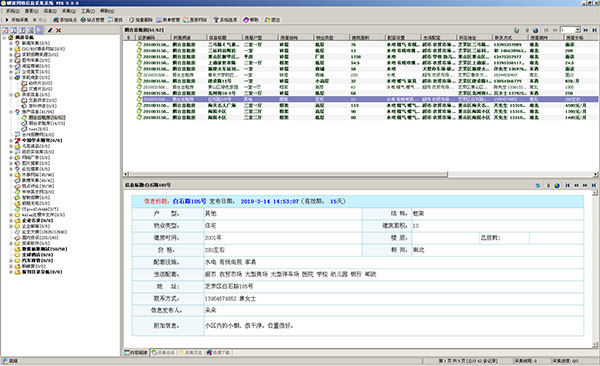Open the 帮助 menu in the menu bar

click(x=107, y=11)
